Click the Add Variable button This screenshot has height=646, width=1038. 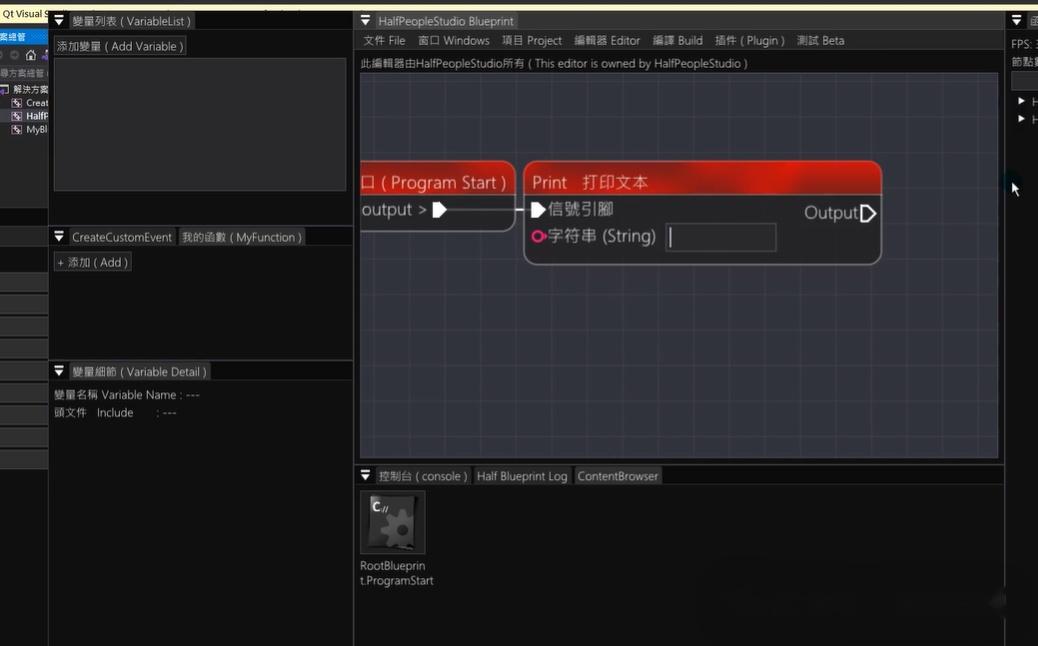[x=120, y=45]
